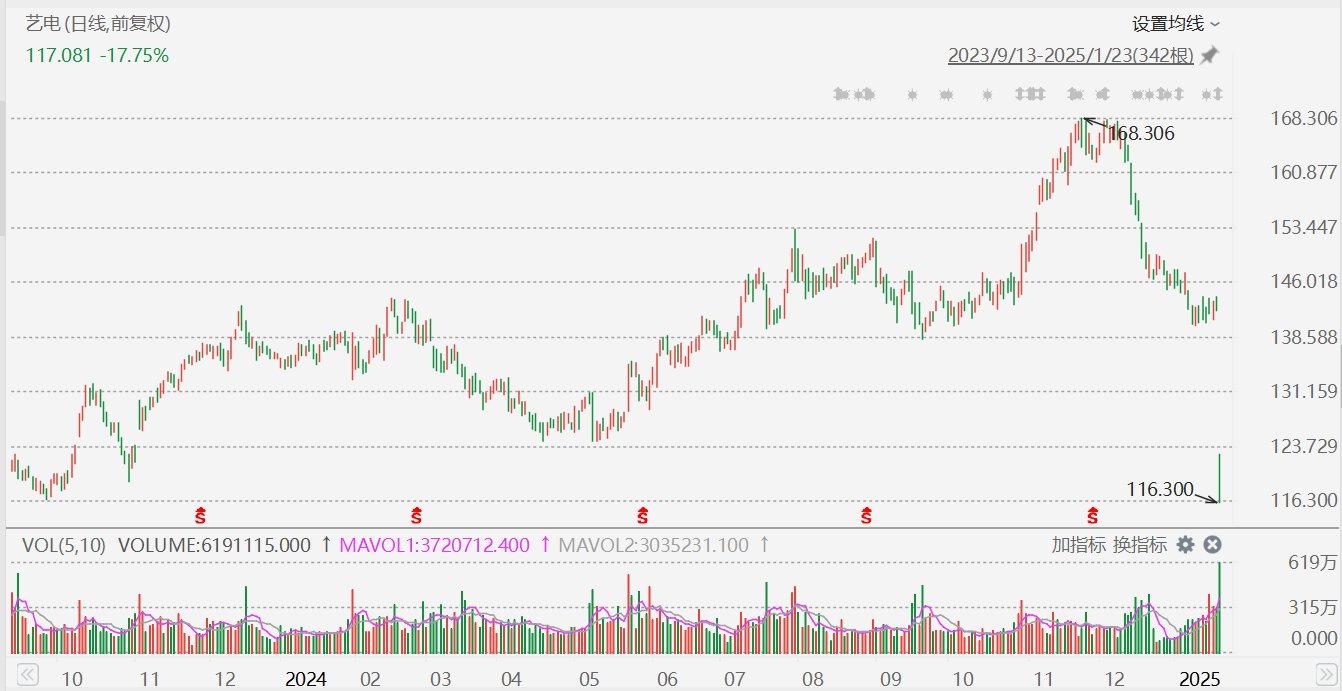Click the red S marker near February 2024
Viewport: 1342px width, 691px height.
416,516
